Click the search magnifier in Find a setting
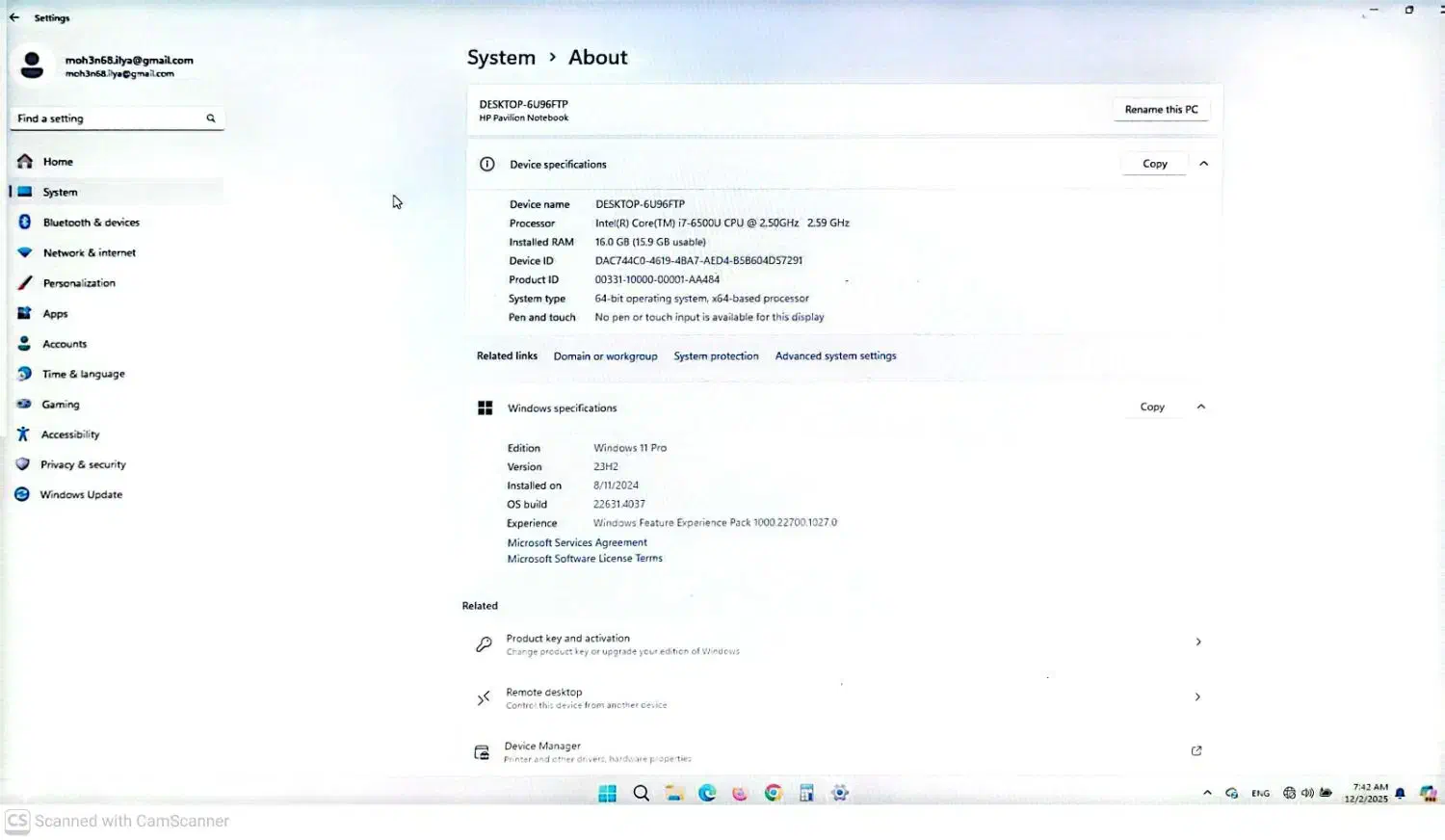Viewport: 1445px width, 840px height. tap(211, 118)
